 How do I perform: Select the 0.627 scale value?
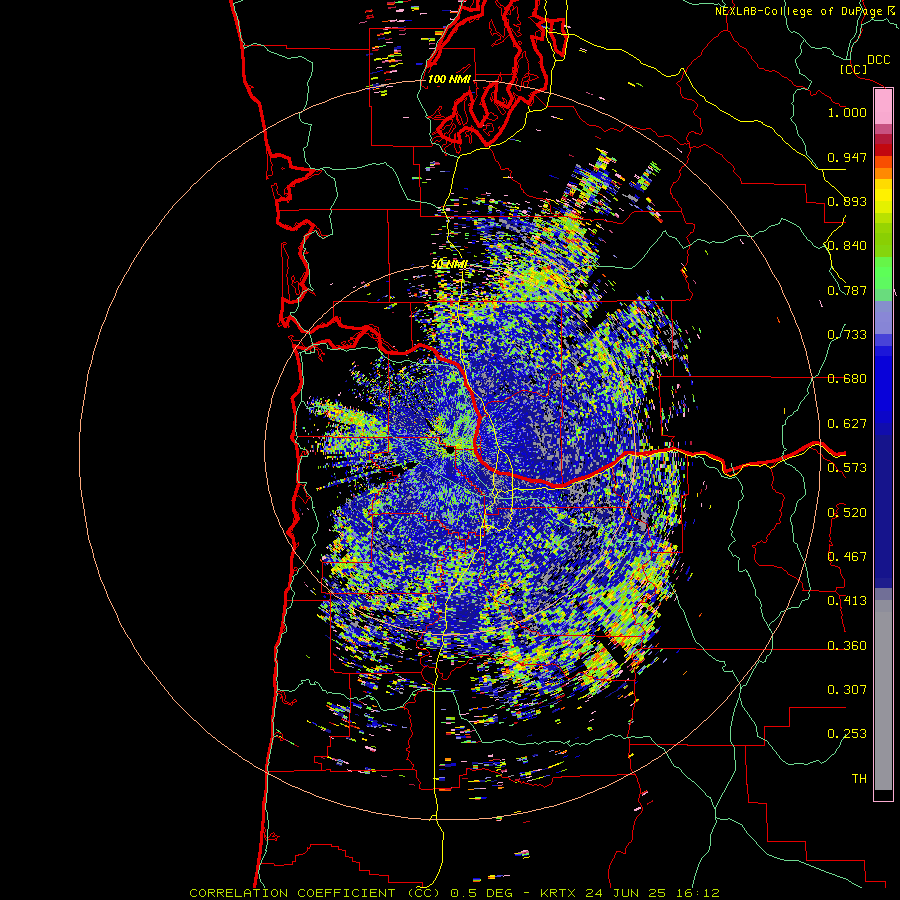tap(847, 424)
